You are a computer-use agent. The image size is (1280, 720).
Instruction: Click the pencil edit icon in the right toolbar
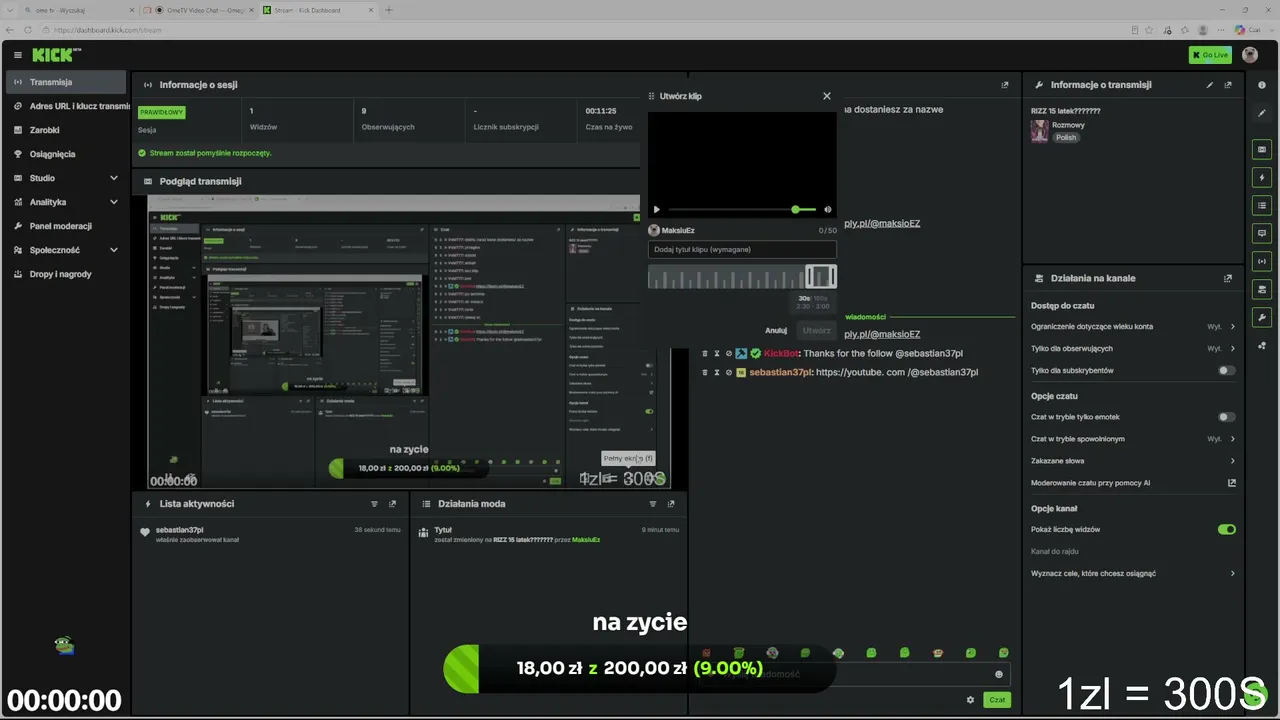point(1262,113)
